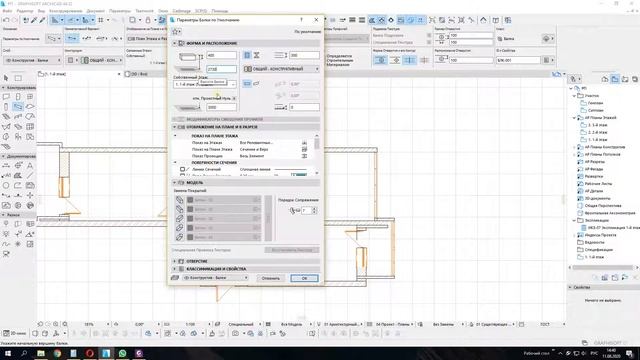Open Показ на Плане Этажа value Сечение и Верх
The height and width of the screenshot is (360, 640).
coord(254,149)
